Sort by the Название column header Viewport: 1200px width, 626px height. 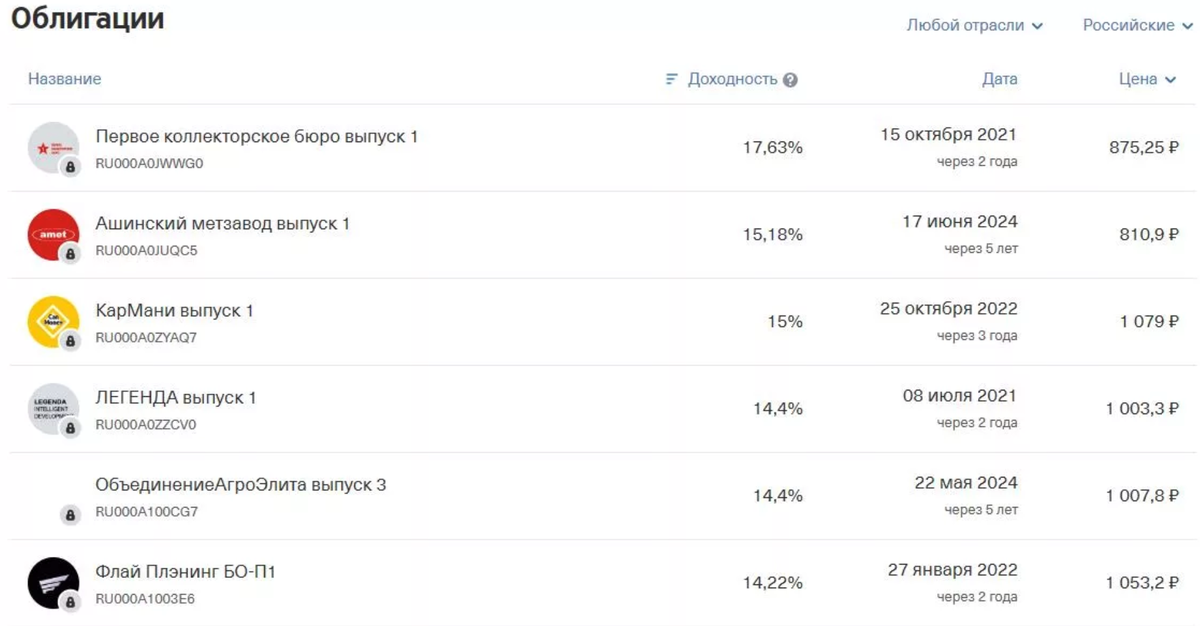[x=64, y=79]
